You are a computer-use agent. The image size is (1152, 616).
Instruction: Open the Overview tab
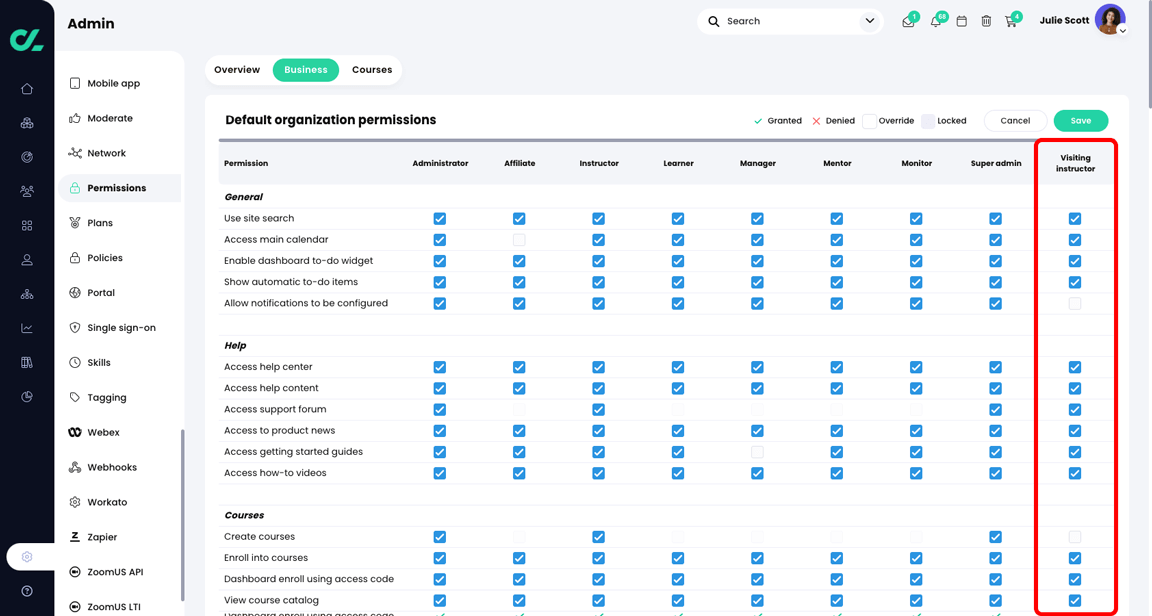click(237, 69)
